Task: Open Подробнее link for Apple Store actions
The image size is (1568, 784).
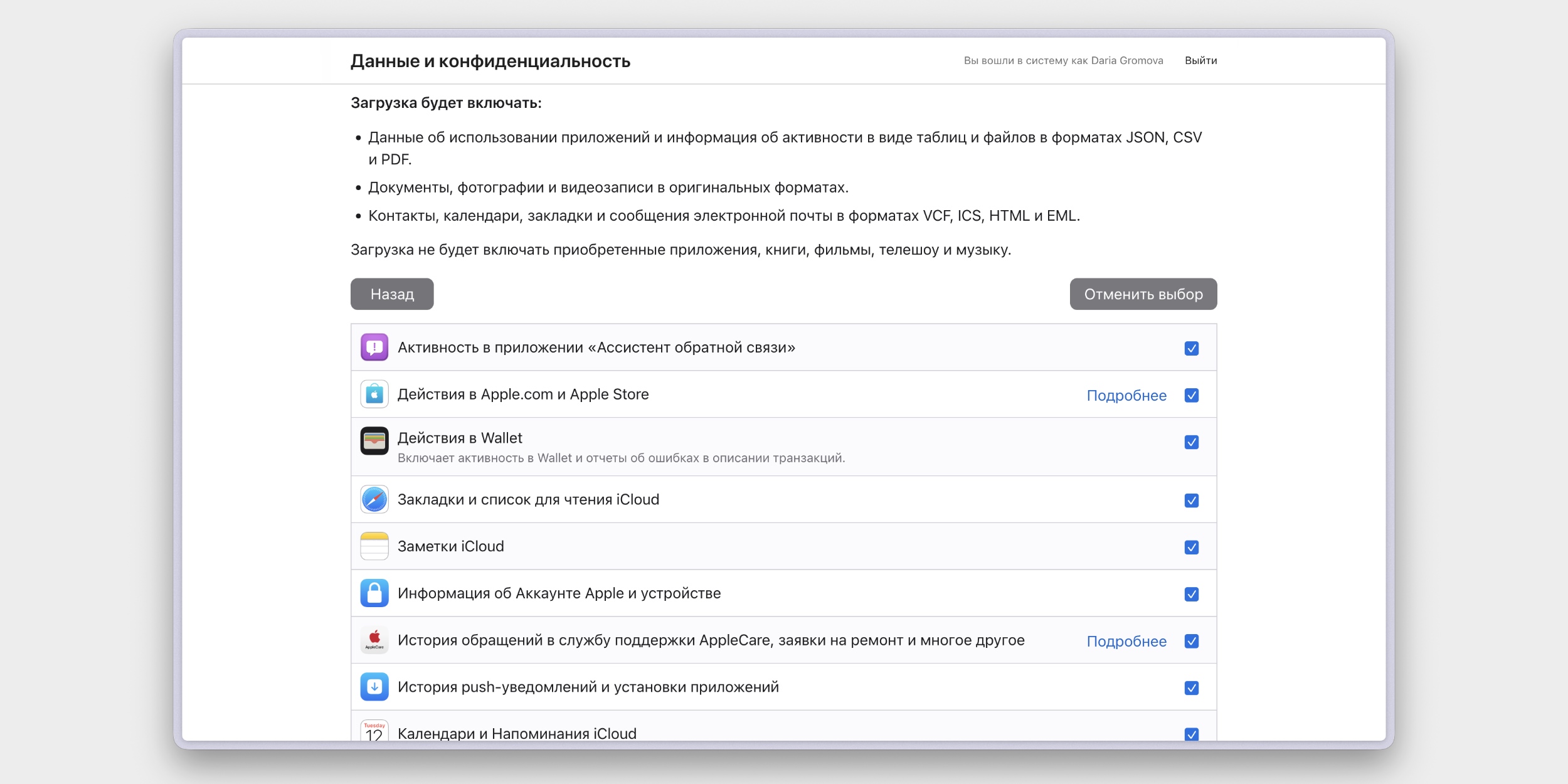Action: (1126, 396)
